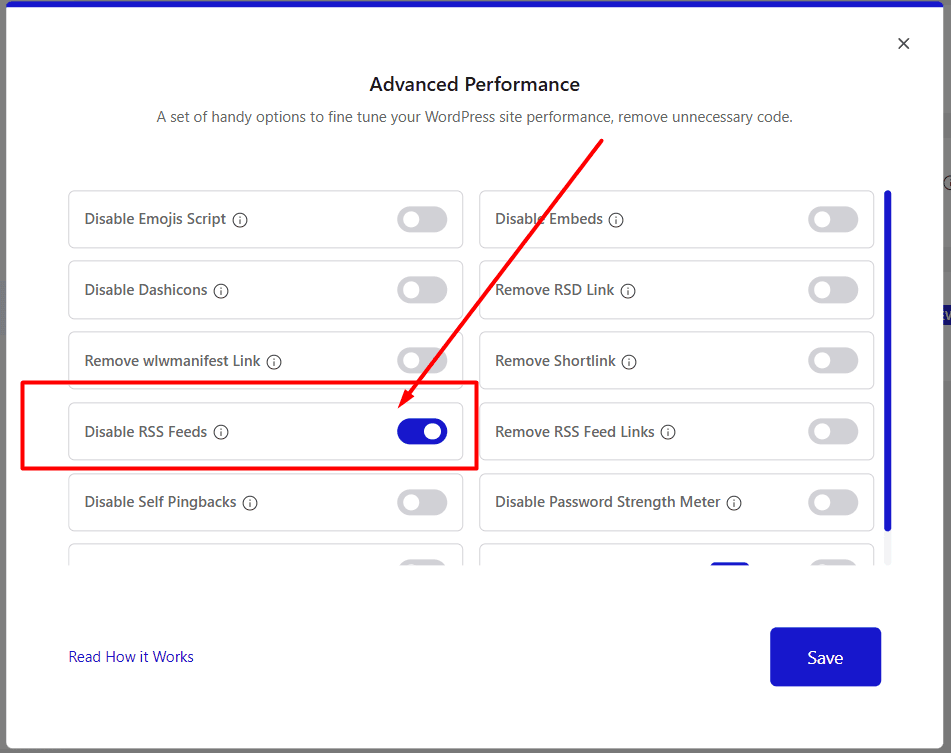Screen dimensions: 951x753
Task: Open info tooltip for Remove wlwmanifest Link
Action: 274,362
